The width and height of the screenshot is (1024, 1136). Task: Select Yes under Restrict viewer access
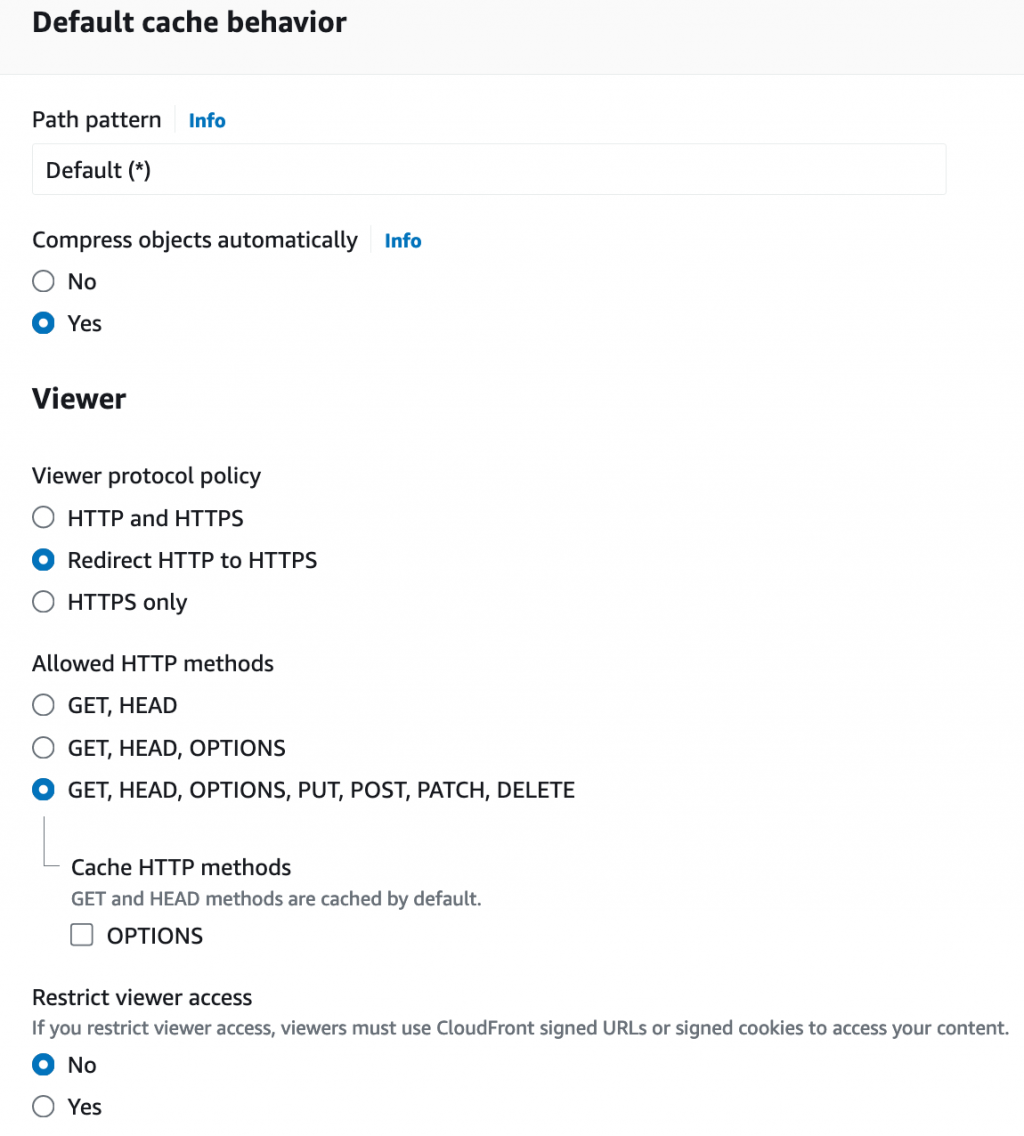point(43,1107)
